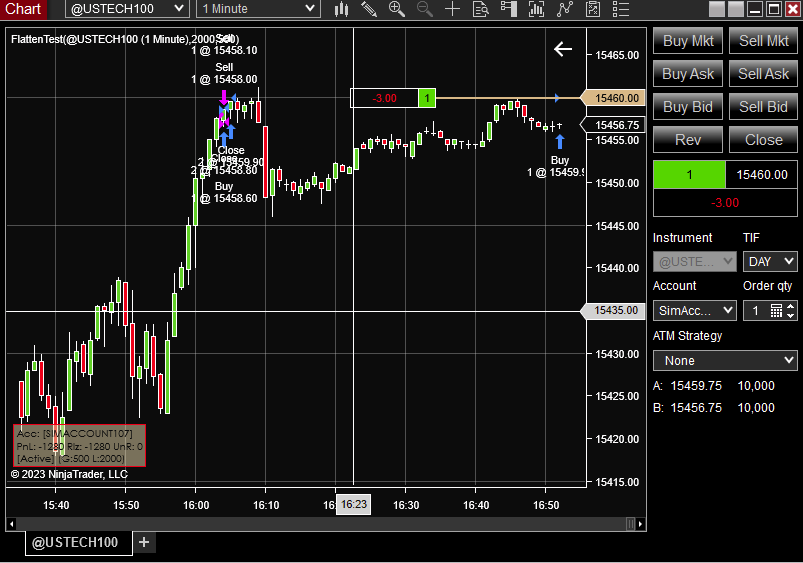The image size is (803, 563).
Task: Click the first gray window link button
Action: pyautogui.click(x=717, y=9)
